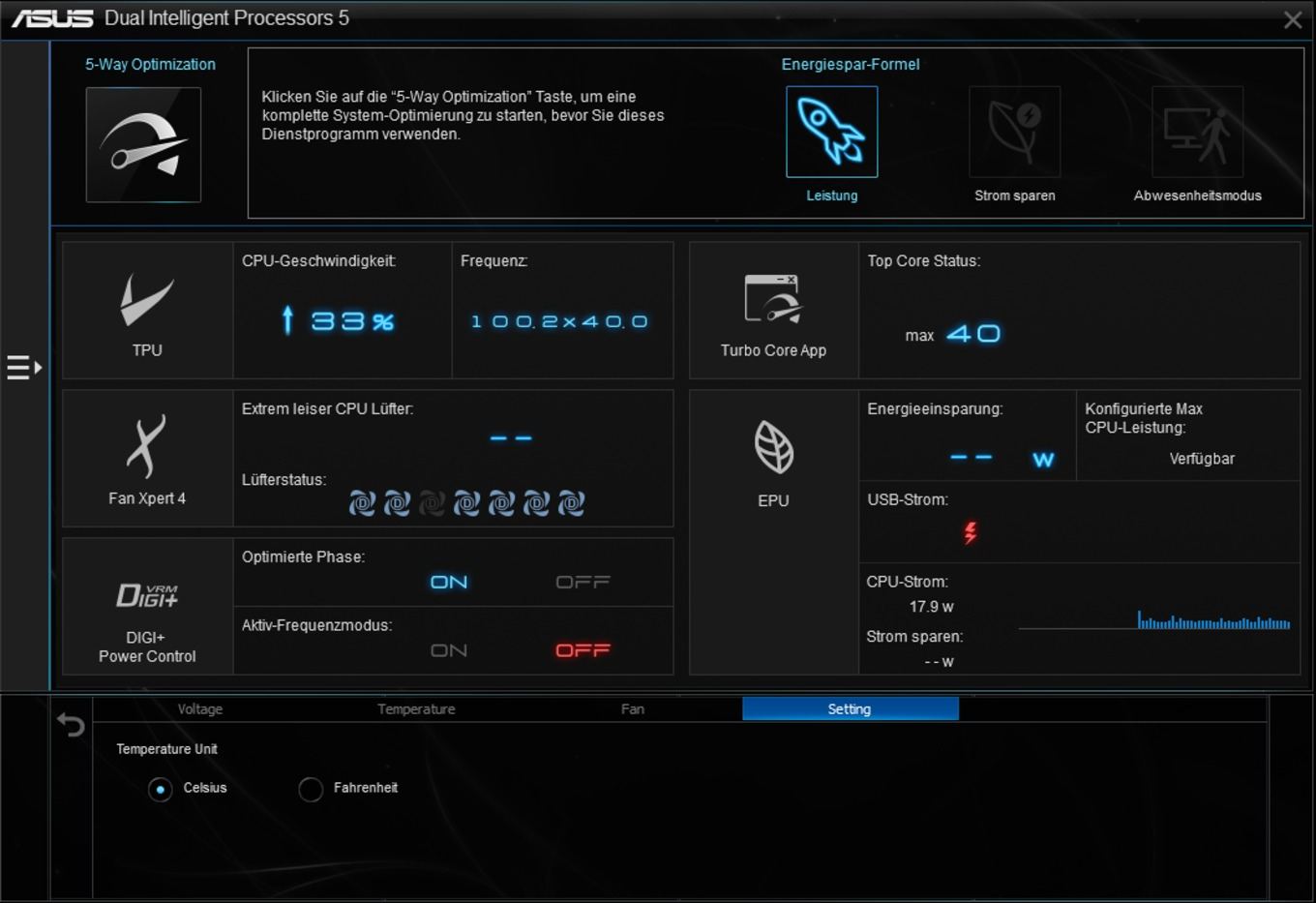Click the Top Core max 40 value
Screen dimensions: 1316x903
click(x=952, y=334)
